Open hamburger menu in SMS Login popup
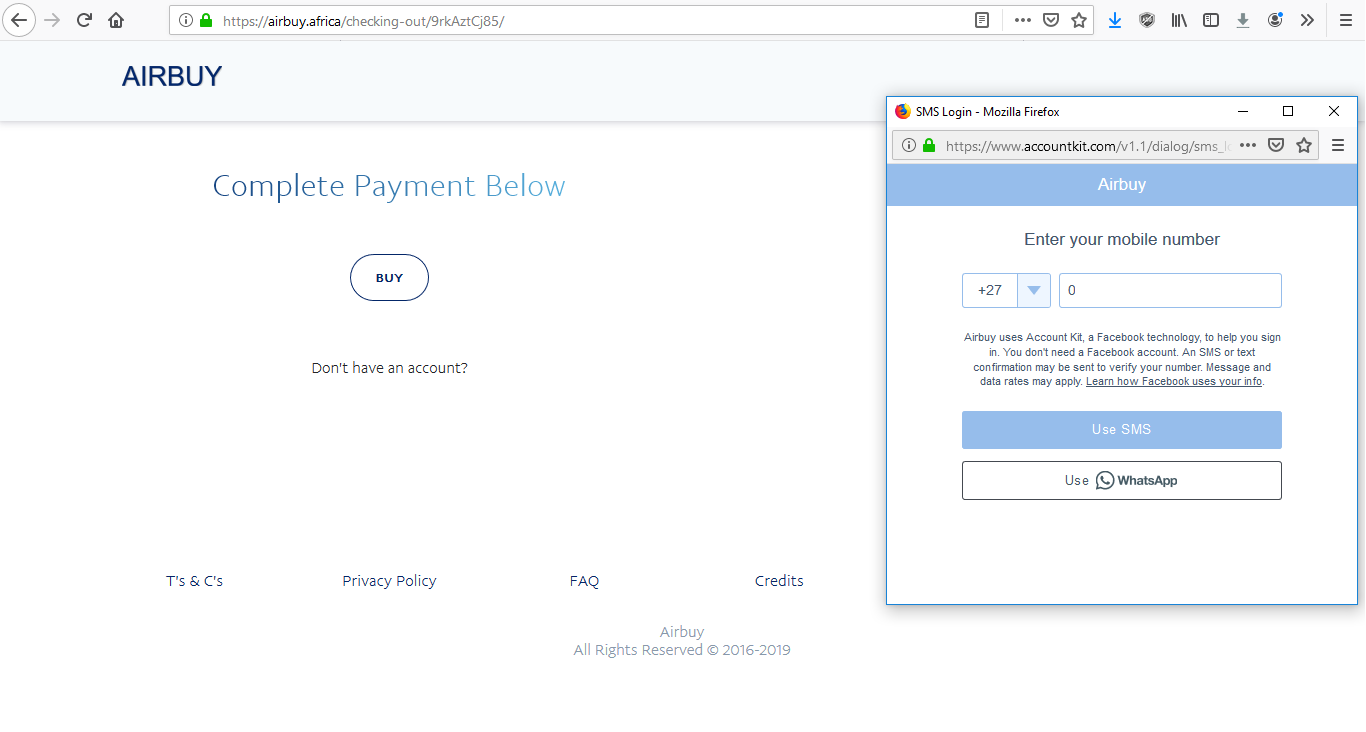This screenshot has width=1366, height=732. (x=1338, y=146)
